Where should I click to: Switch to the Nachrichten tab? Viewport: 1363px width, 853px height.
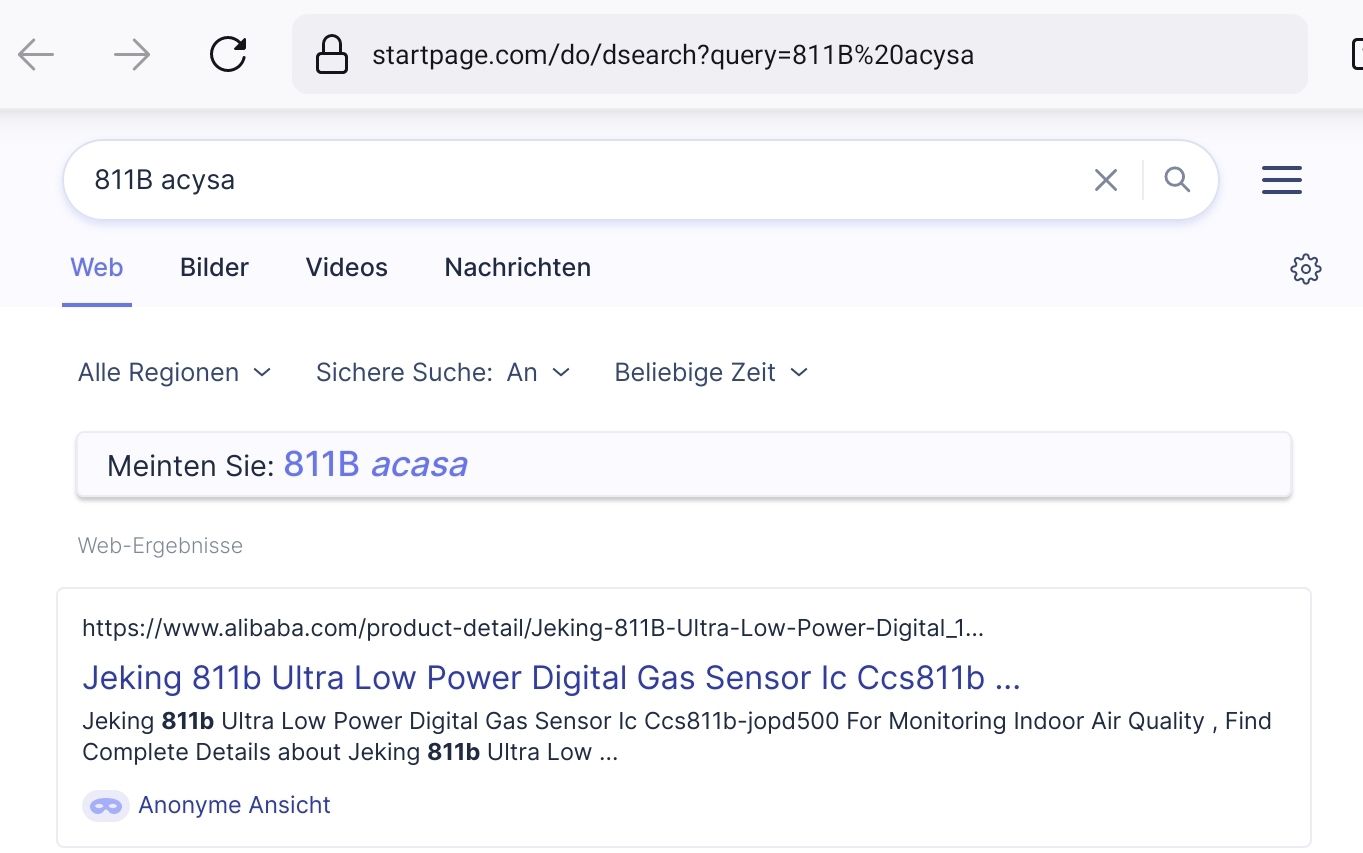tap(517, 268)
